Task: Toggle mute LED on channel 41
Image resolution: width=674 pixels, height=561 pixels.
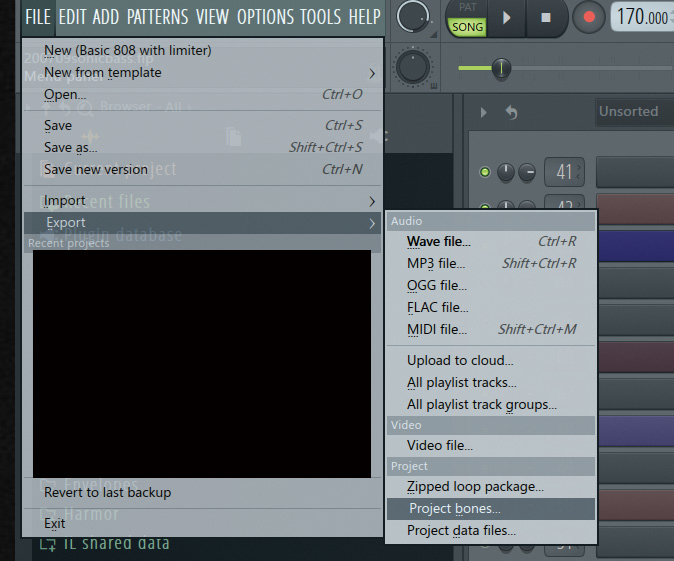Action: 485,172
